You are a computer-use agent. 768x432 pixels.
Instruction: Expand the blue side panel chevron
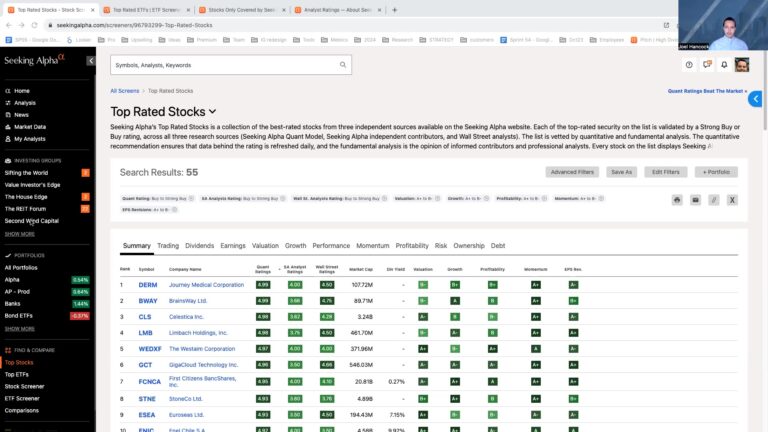[x=755, y=99]
